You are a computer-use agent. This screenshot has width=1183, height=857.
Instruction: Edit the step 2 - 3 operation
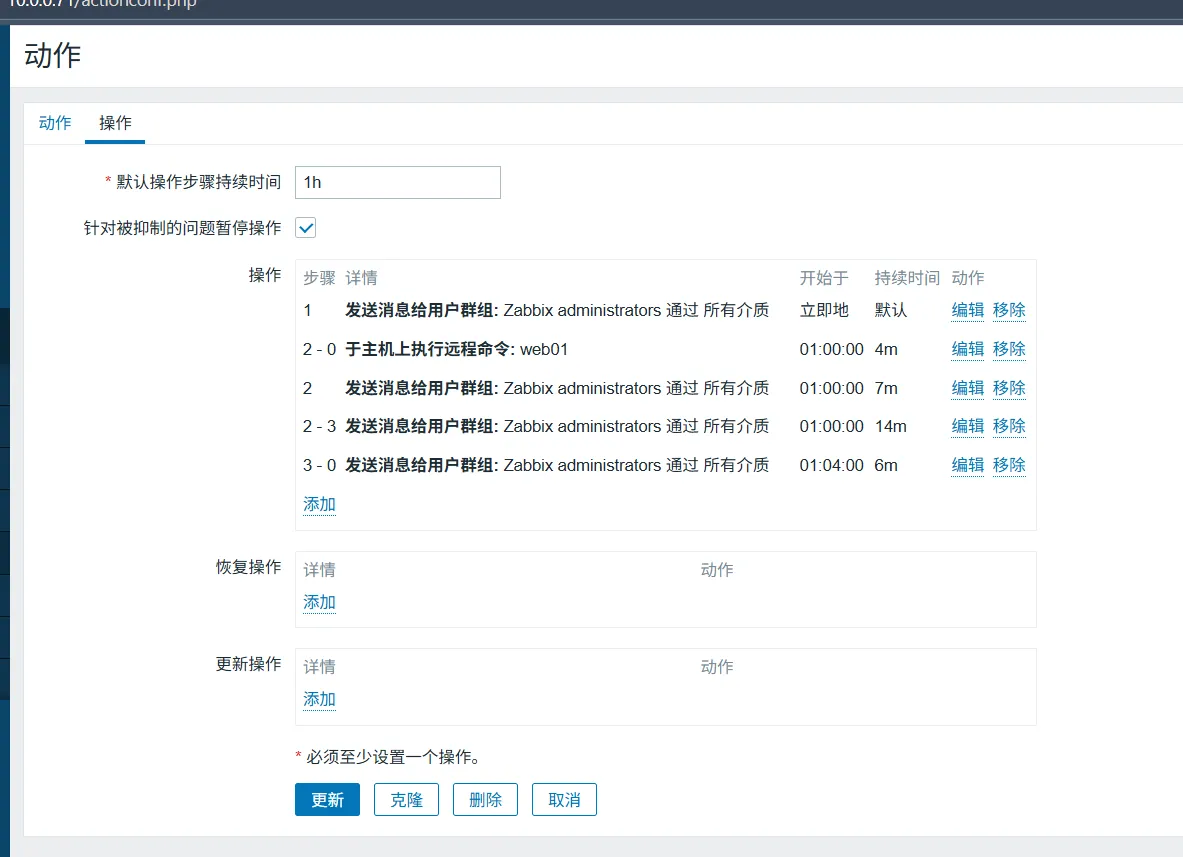[x=967, y=426]
